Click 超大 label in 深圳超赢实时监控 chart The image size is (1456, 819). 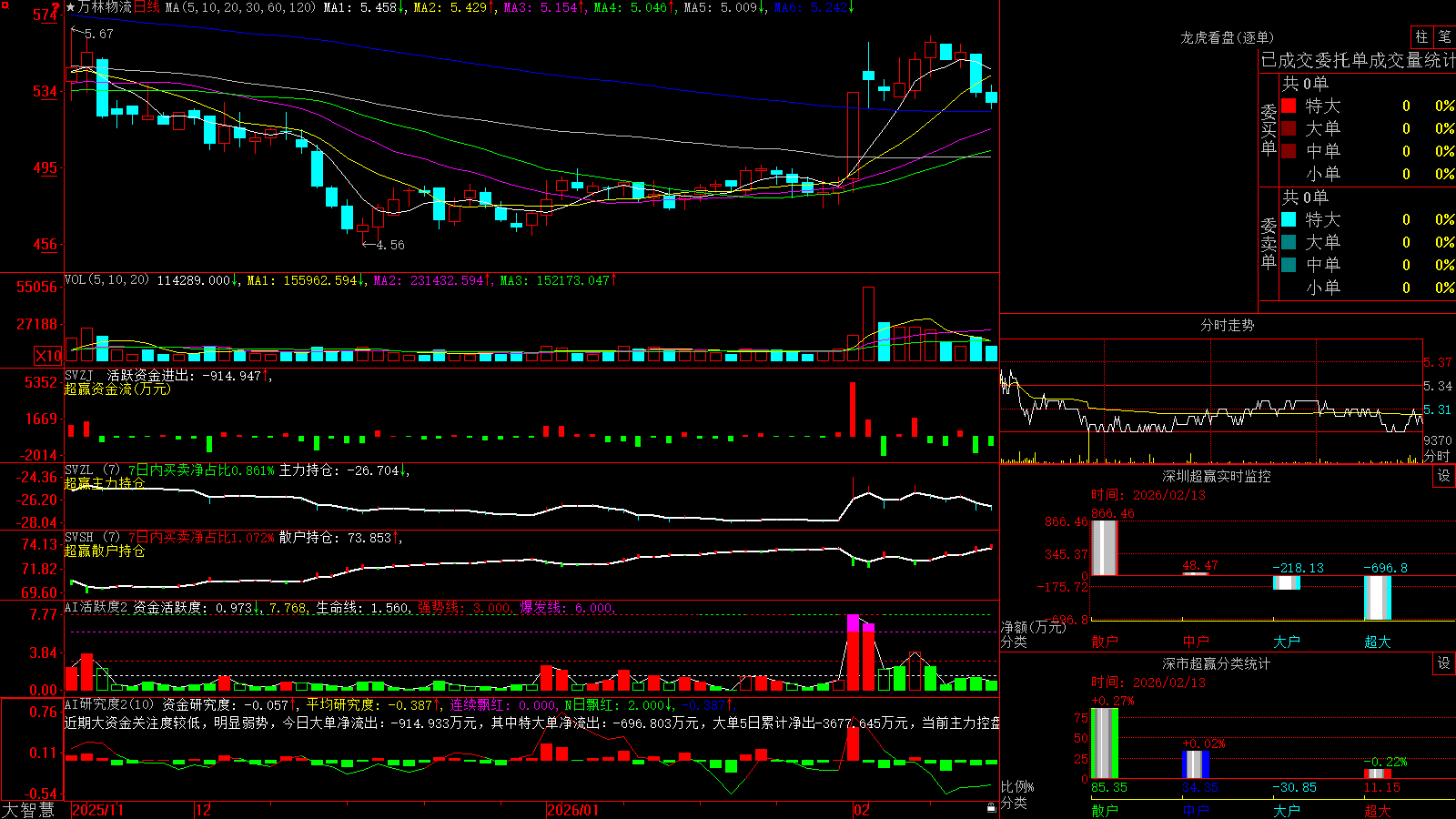click(x=1378, y=642)
